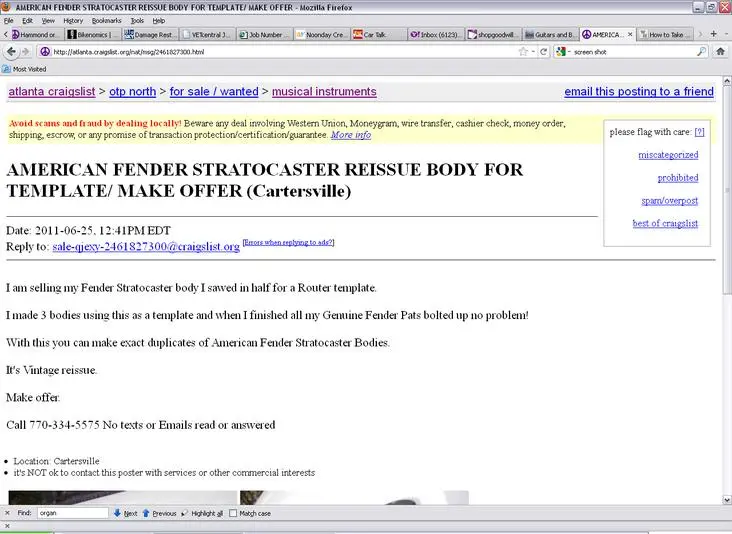The image size is (732, 534).
Task: Bookmark this page with the star icon
Action: point(523,52)
